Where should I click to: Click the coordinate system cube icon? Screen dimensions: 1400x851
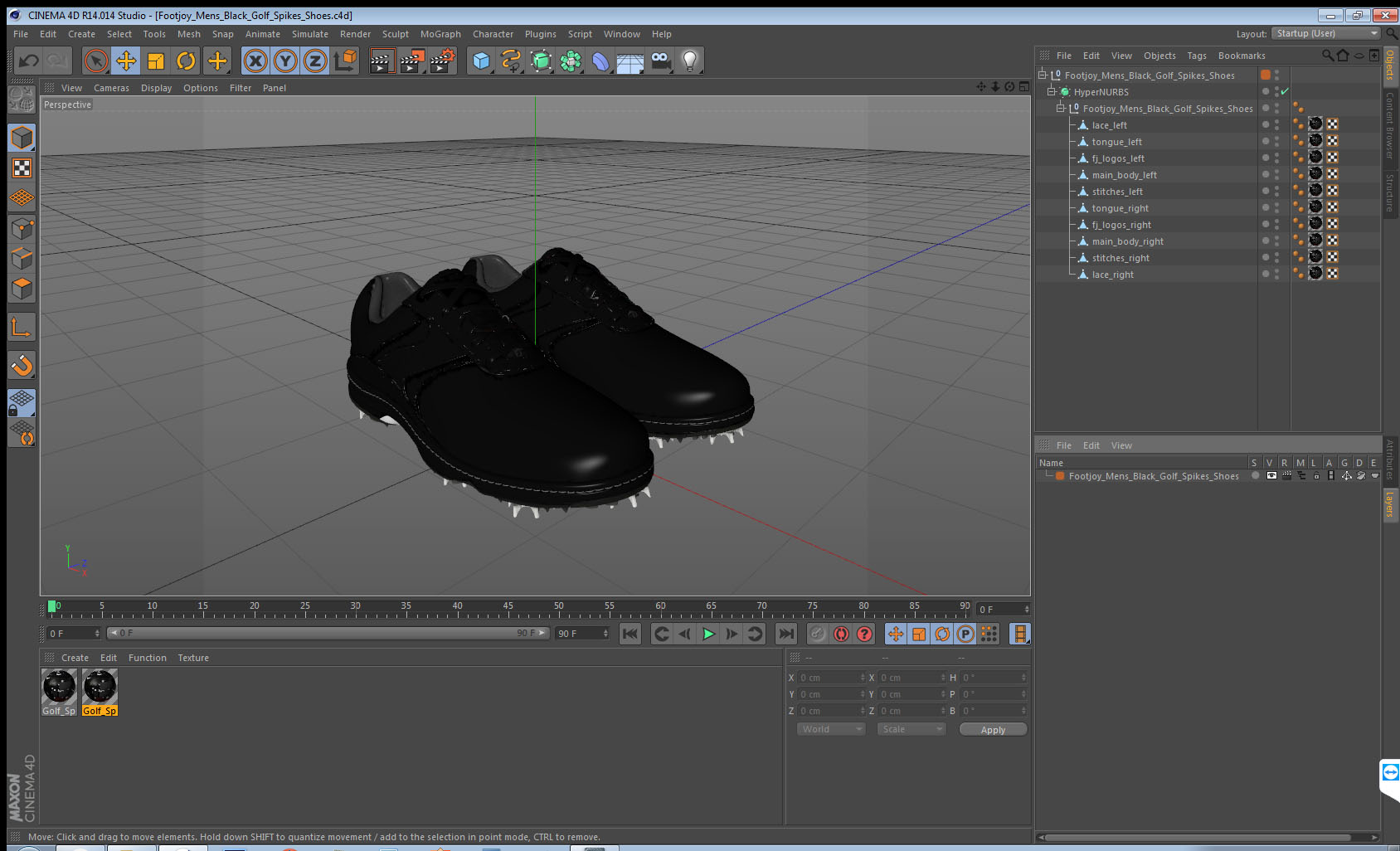tap(345, 61)
